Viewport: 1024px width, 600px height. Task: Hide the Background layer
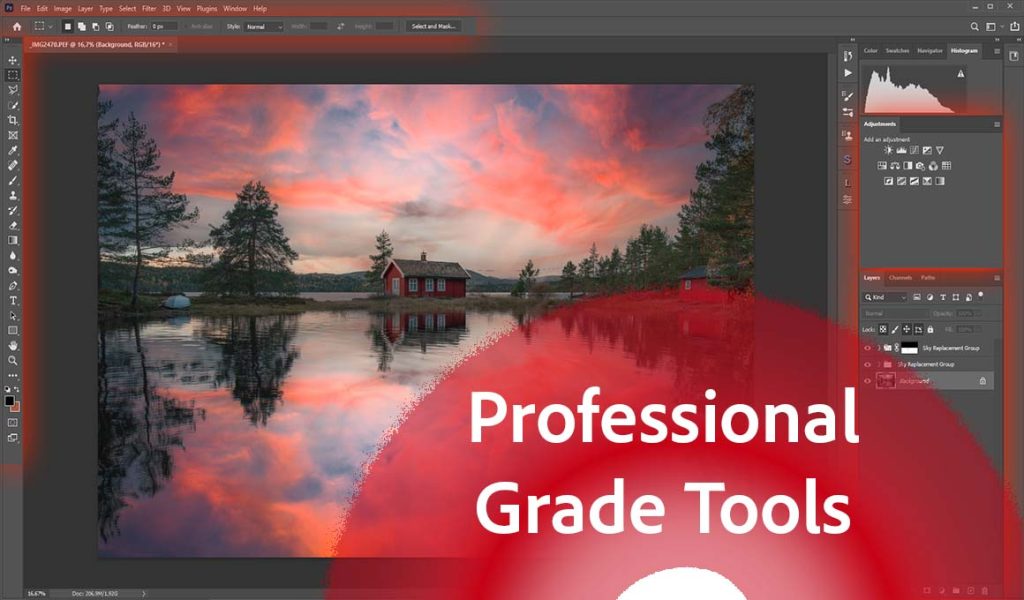(868, 381)
